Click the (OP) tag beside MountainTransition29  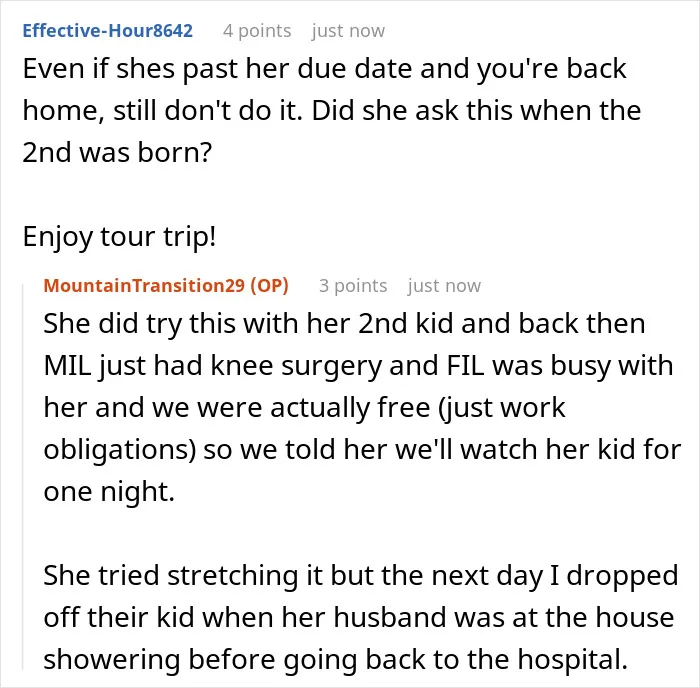[270, 286]
